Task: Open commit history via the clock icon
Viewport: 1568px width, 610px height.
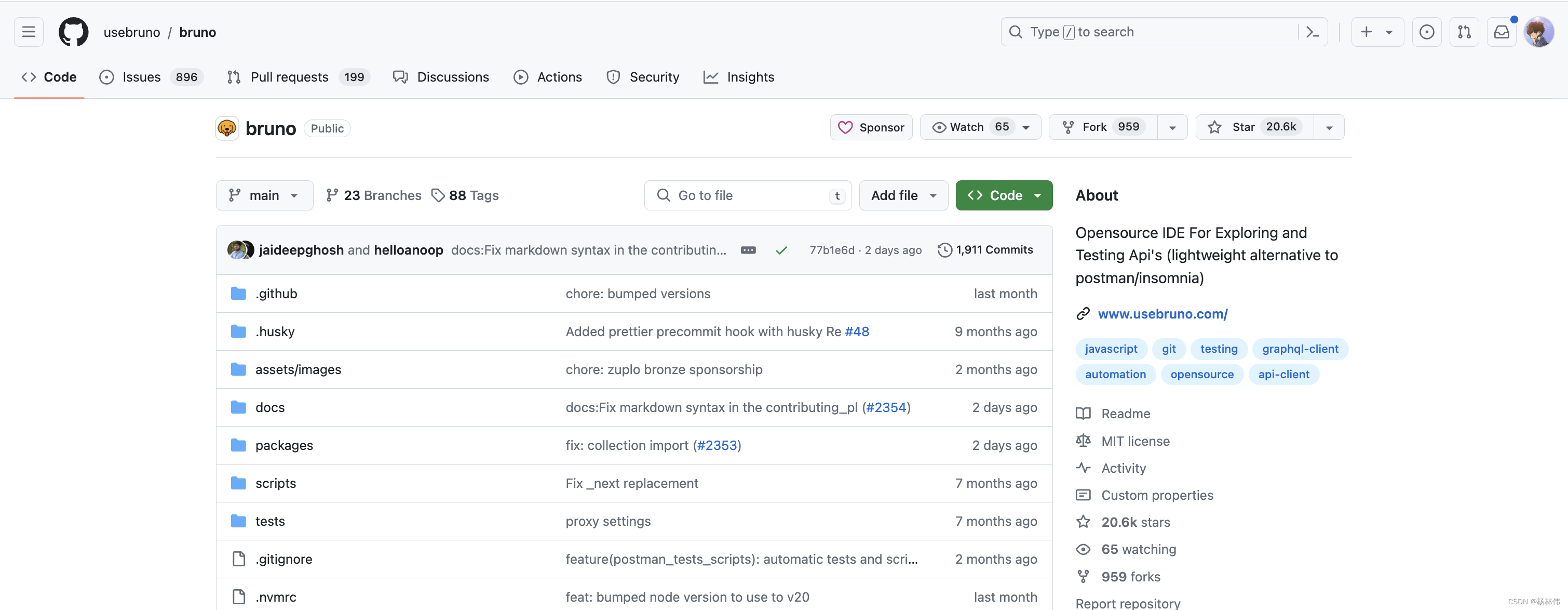Action: coord(945,250)
